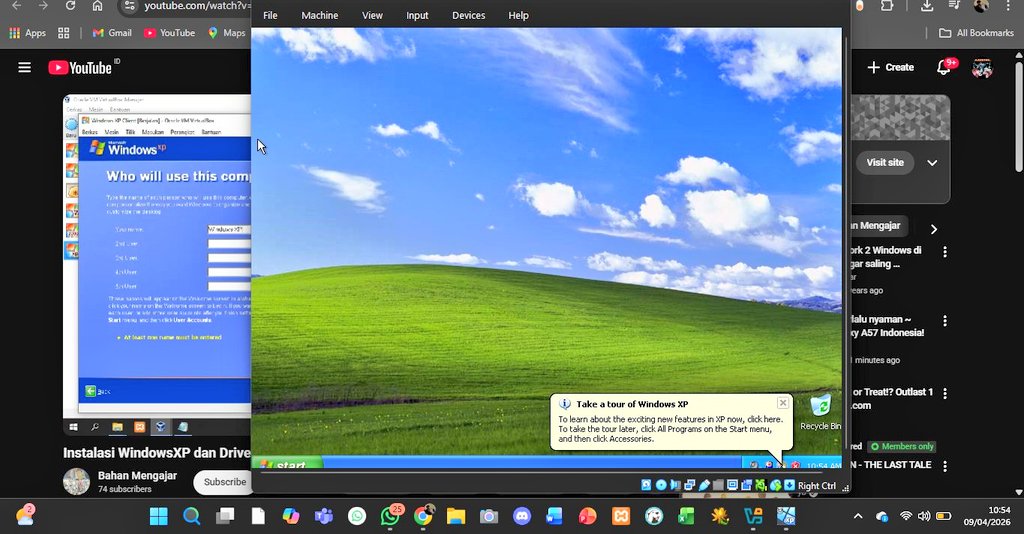Open Windows Start menu on taskbar
Viewport: 1024px width, 534px height.
(159, 516)
